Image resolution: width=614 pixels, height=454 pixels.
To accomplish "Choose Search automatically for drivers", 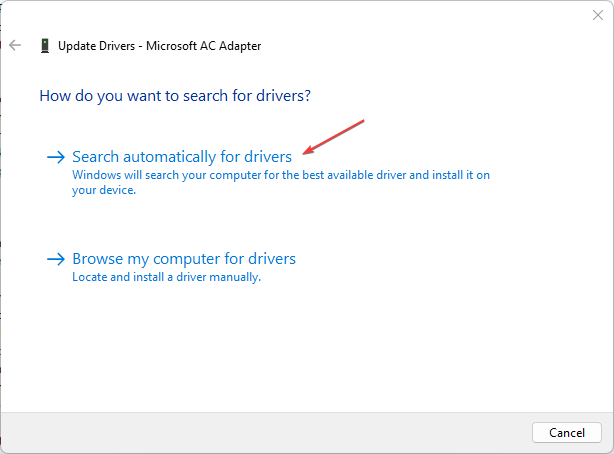I will point(182,157).
